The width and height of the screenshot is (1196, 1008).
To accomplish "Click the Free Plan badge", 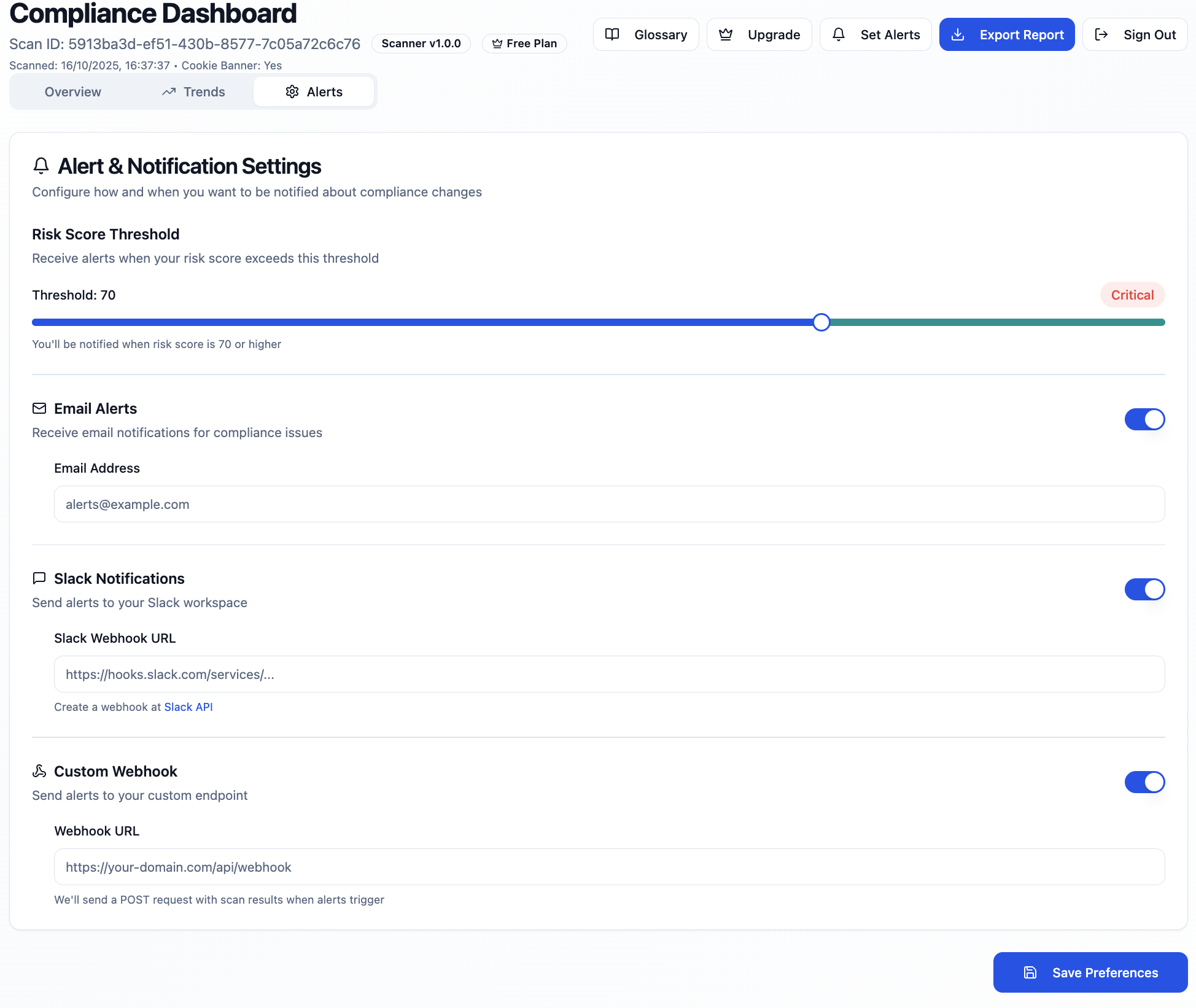I will pyautogui.click(x=524, y=44).
